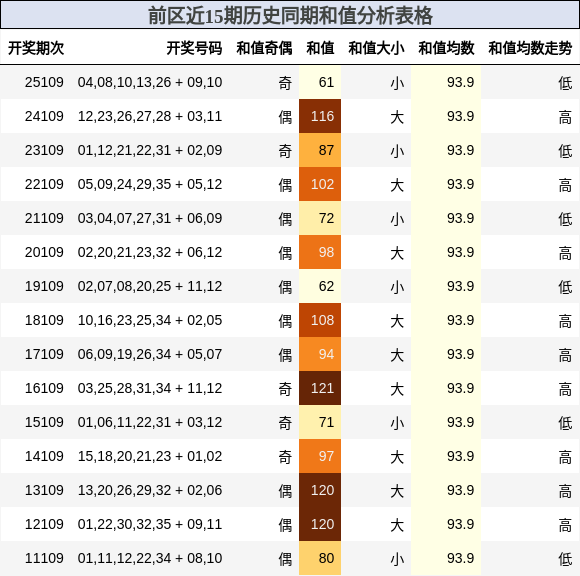Select draw numbers 03,04,07,27,31 + 06,09

(150, 218)
